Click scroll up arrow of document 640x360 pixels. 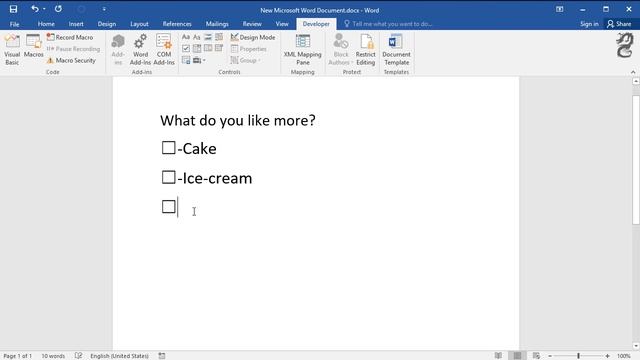636,81
